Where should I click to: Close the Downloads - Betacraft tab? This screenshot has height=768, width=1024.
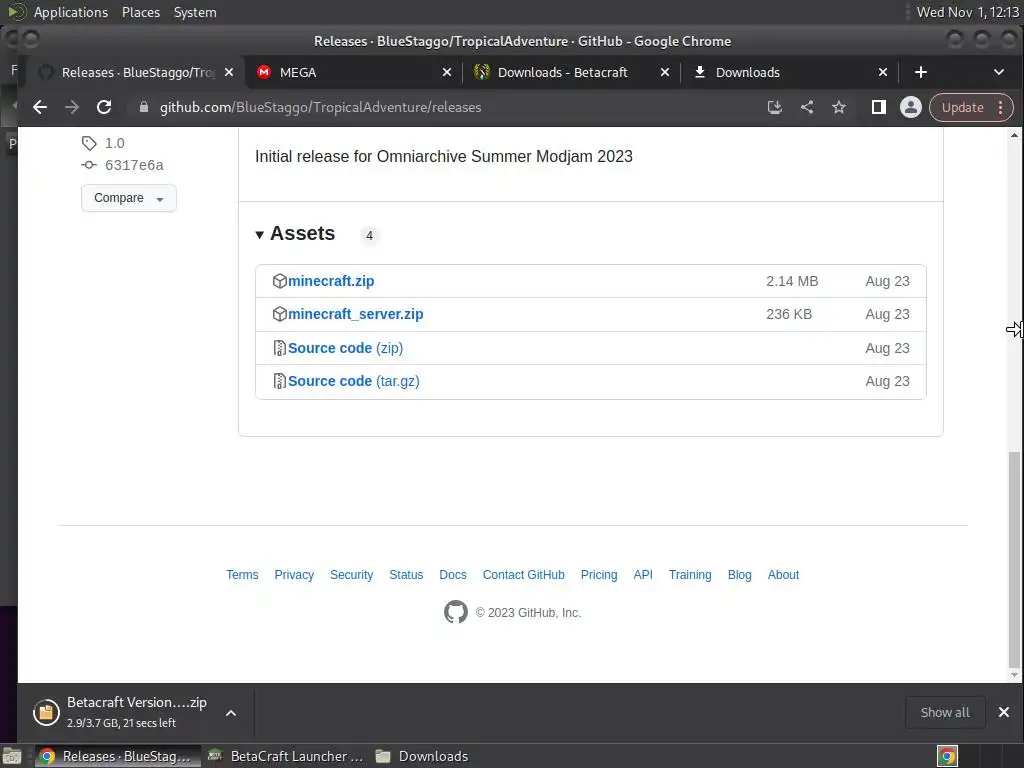[665, 72]
